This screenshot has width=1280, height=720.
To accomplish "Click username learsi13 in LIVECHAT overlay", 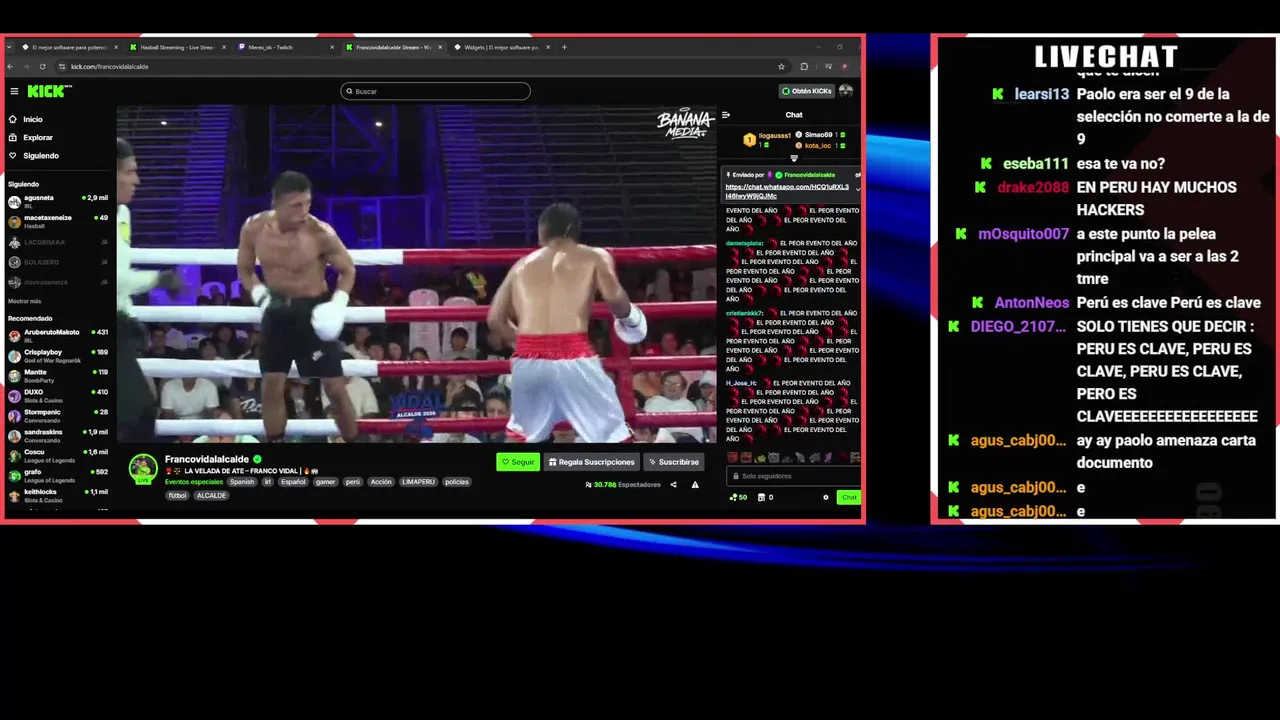I will coord(1042,94).
